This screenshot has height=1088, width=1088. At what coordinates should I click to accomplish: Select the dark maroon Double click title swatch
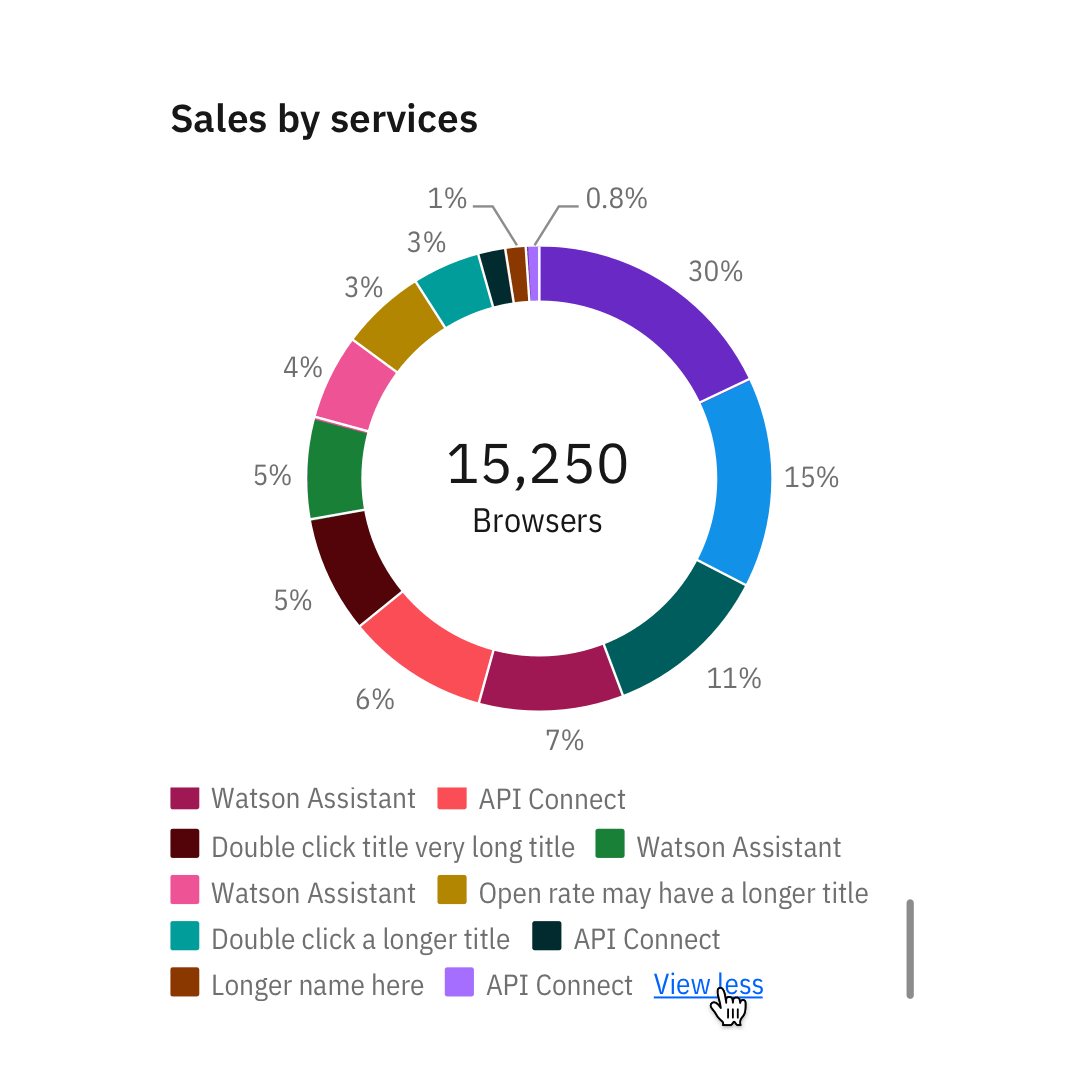[185, 845]
